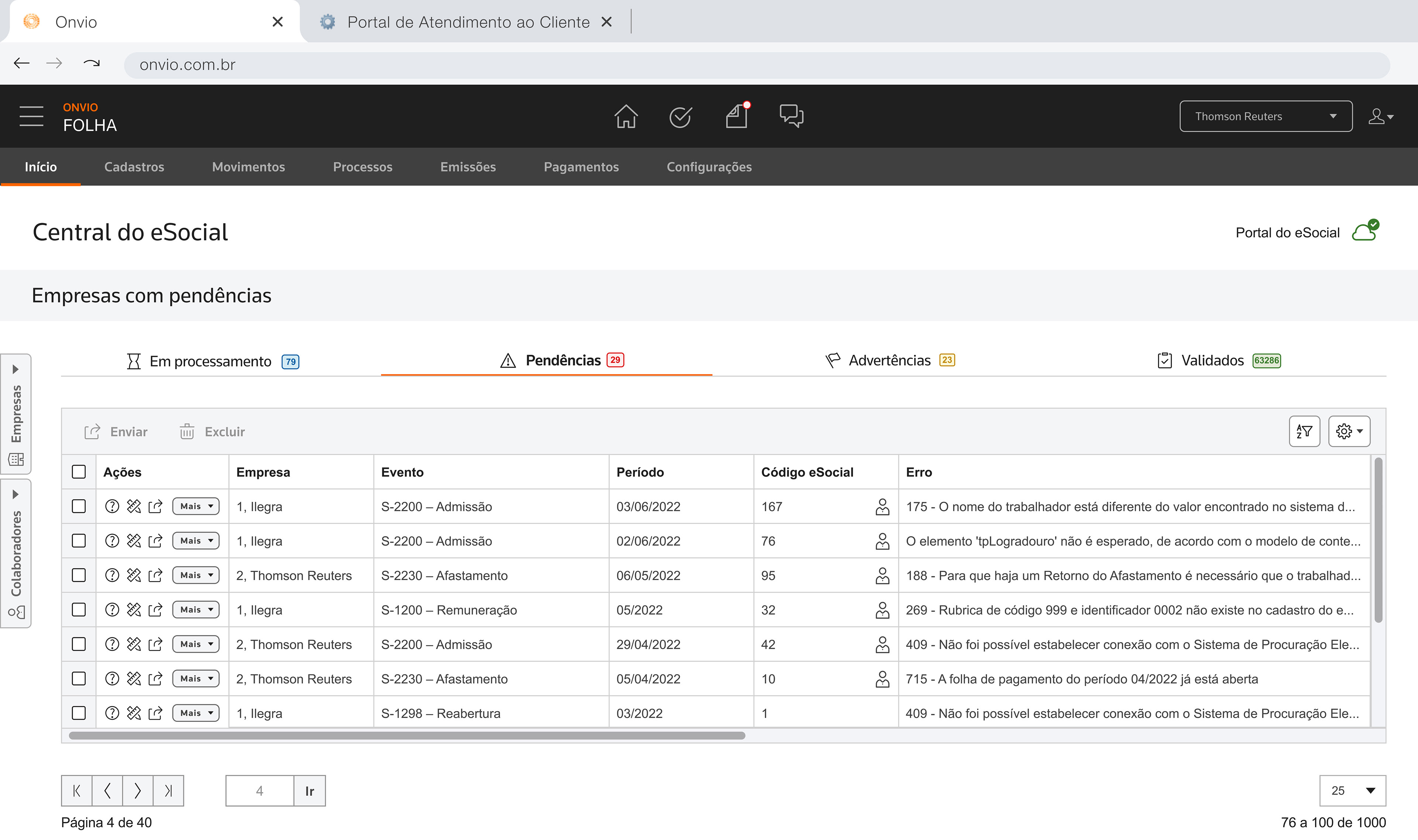Open Mais dropdown in row code 95
Viewport: 1418px width, 840px height.
tap(196, 575)
